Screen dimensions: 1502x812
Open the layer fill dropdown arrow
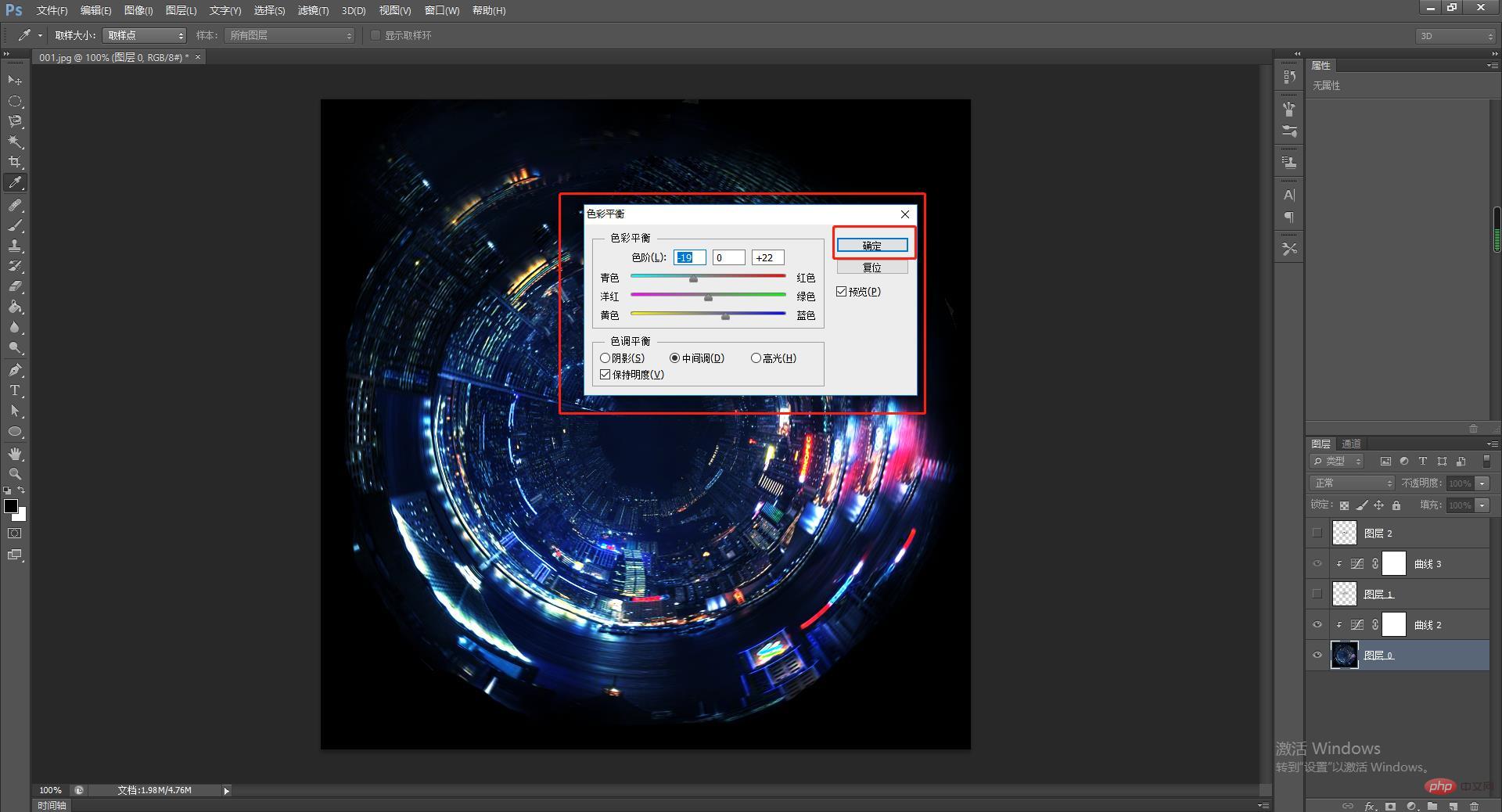(1482, 505)
